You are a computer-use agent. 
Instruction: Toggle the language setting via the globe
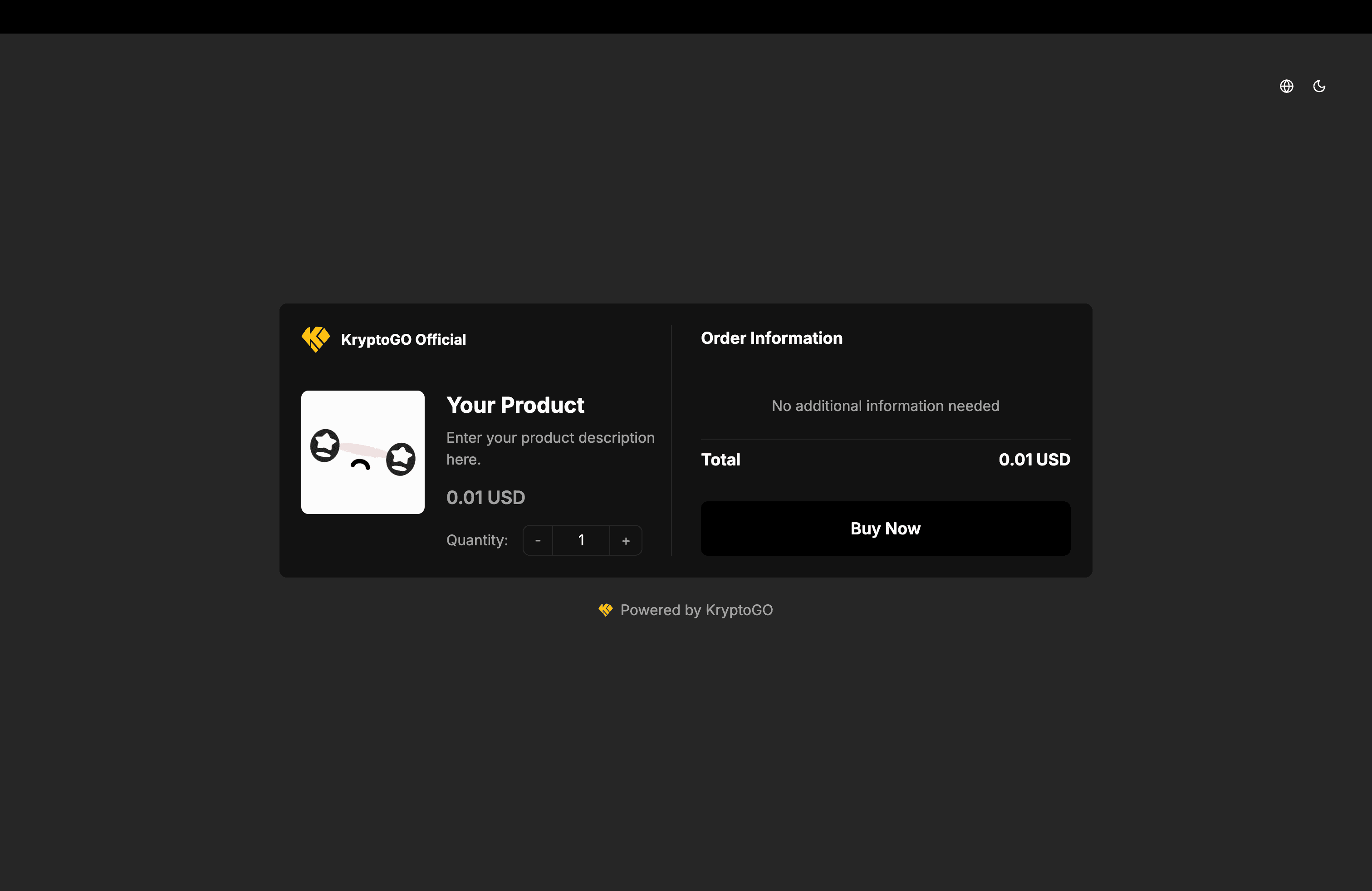tap(1286, 86)
